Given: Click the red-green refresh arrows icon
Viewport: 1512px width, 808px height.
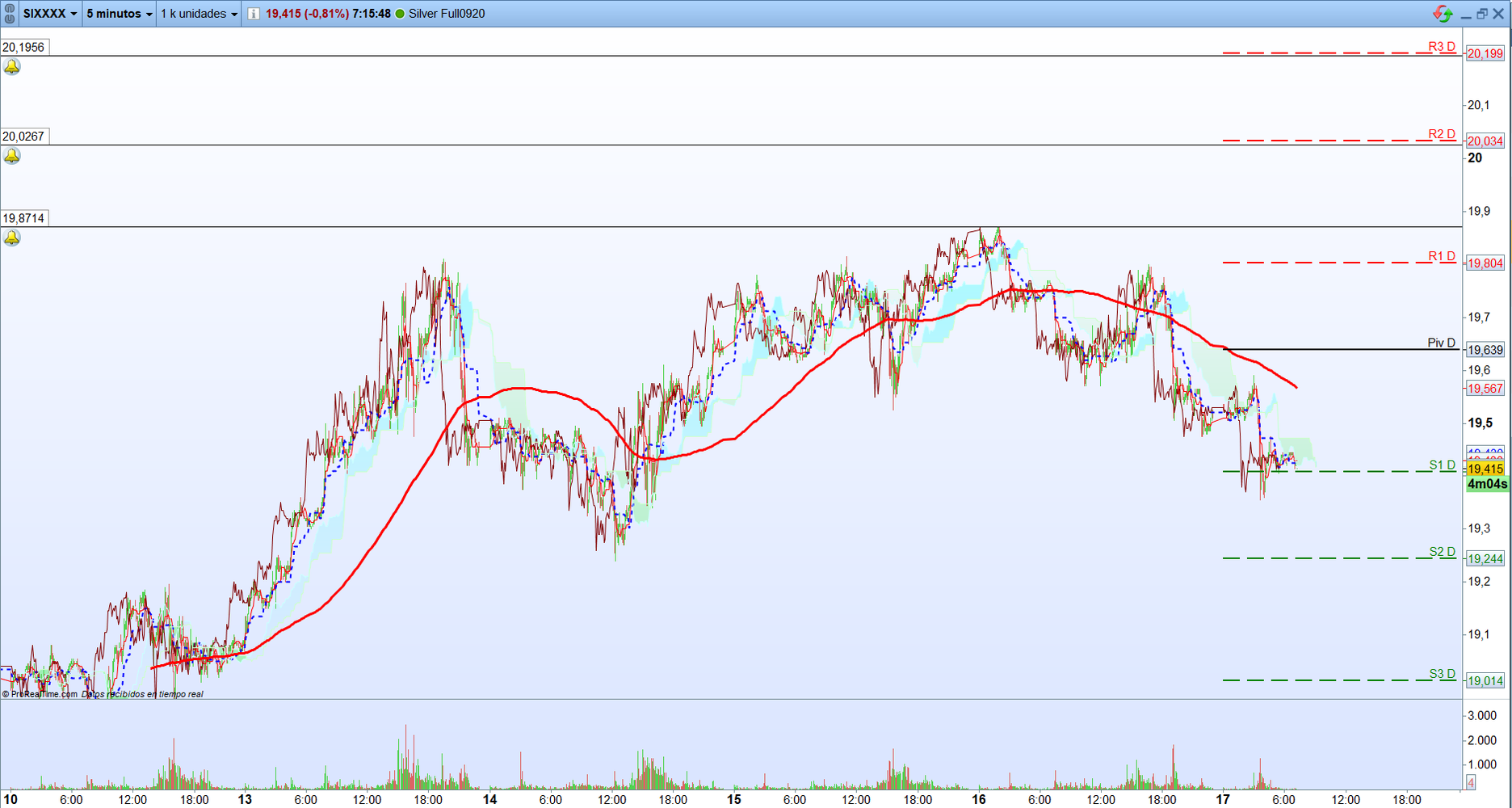Looking at the screenshot, I should [x=1443, y=14].
